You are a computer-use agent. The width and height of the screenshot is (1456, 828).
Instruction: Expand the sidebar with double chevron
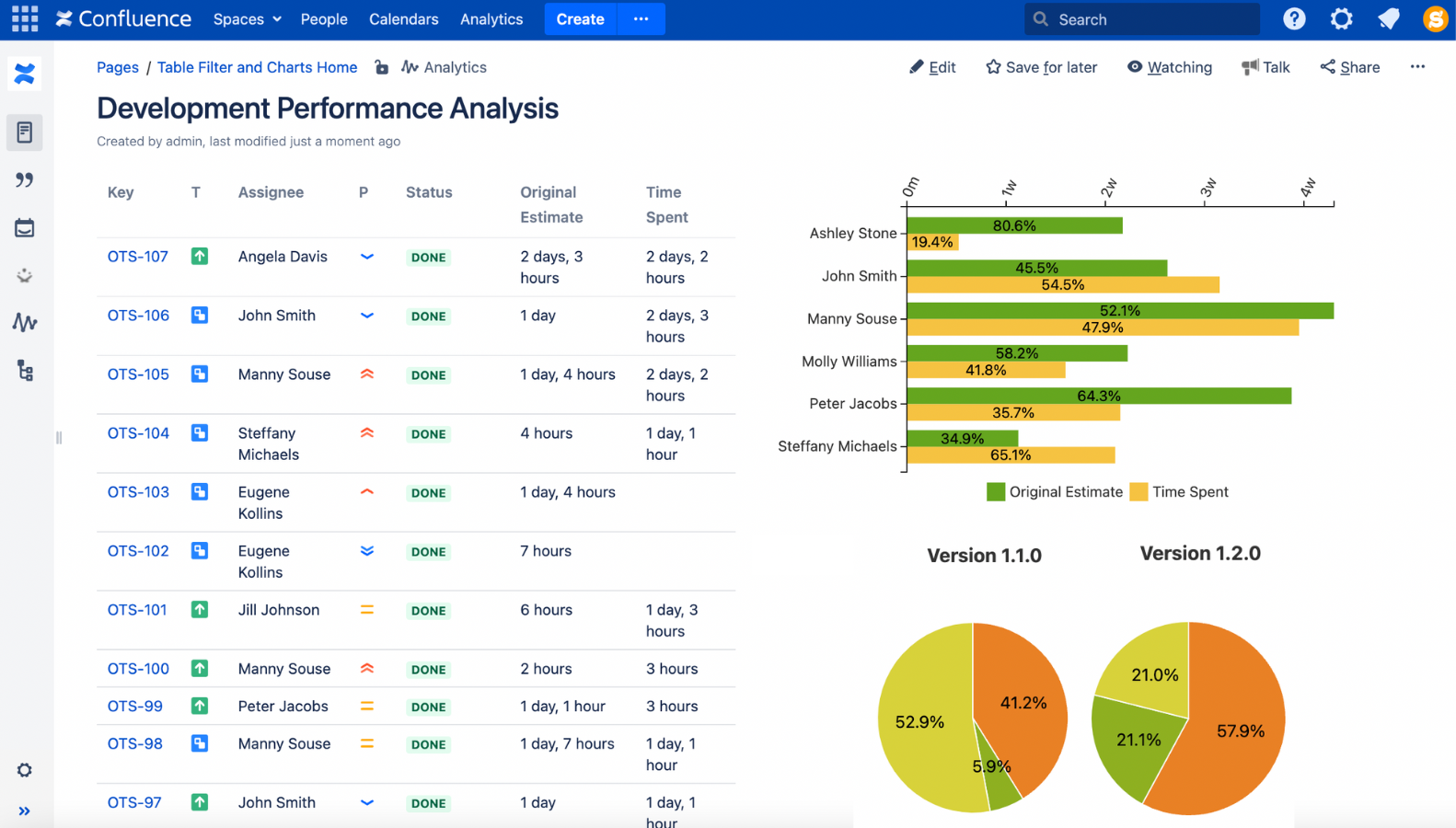pos(25,811)
